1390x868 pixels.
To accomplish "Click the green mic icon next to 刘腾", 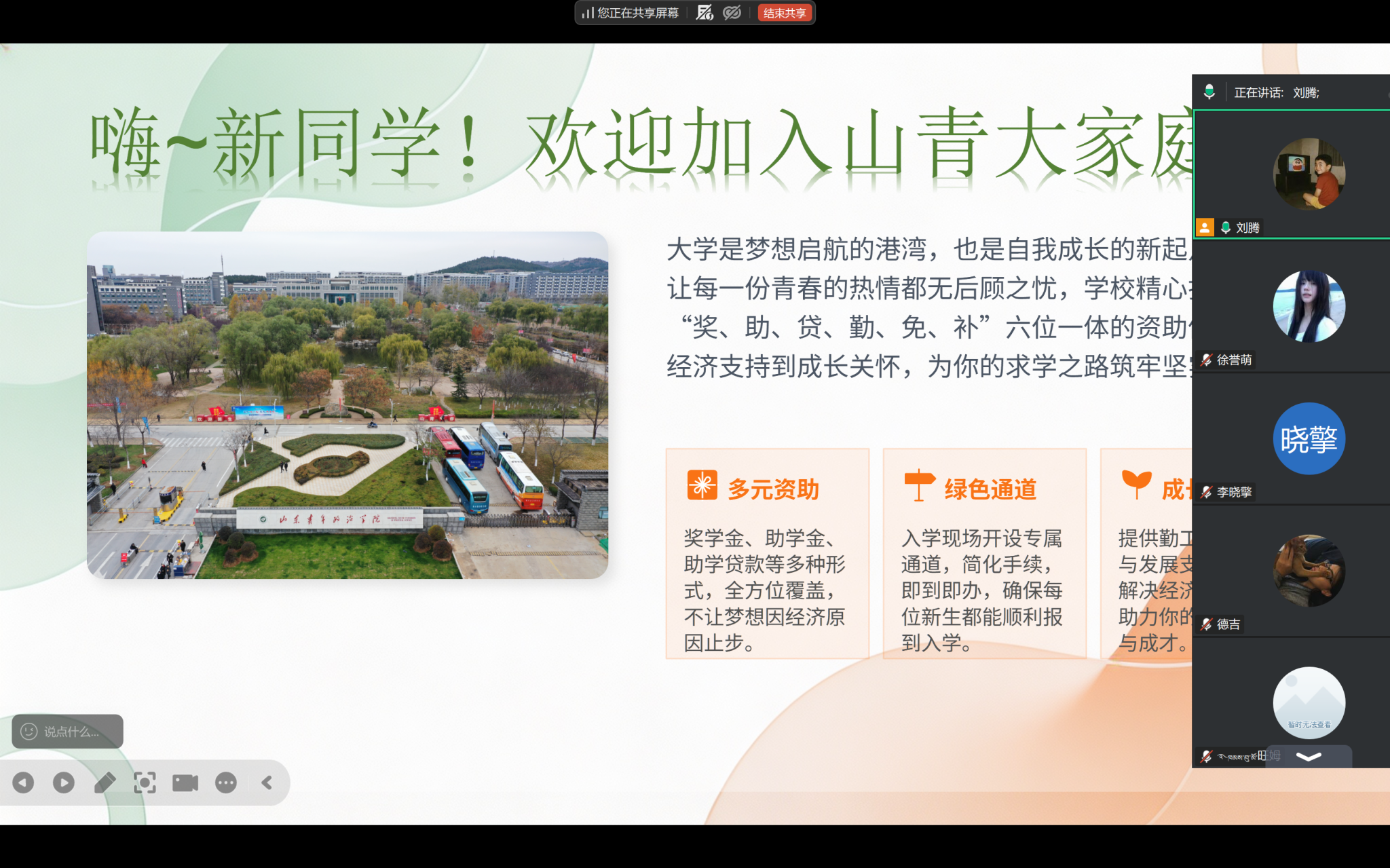I will pyautogui.click(x=1226, y=227).
